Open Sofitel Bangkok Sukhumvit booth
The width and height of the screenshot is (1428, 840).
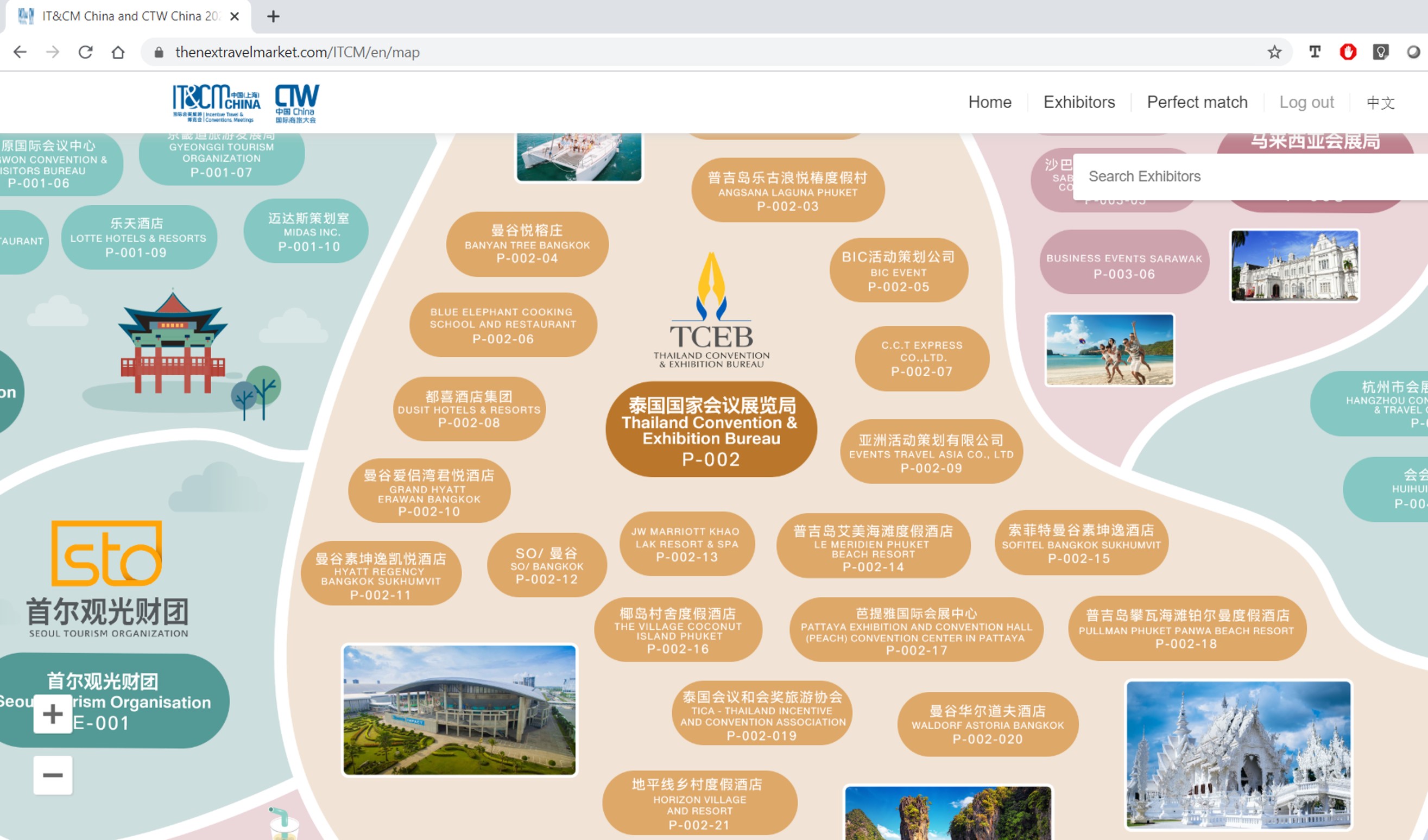[x=1081, y=543]
